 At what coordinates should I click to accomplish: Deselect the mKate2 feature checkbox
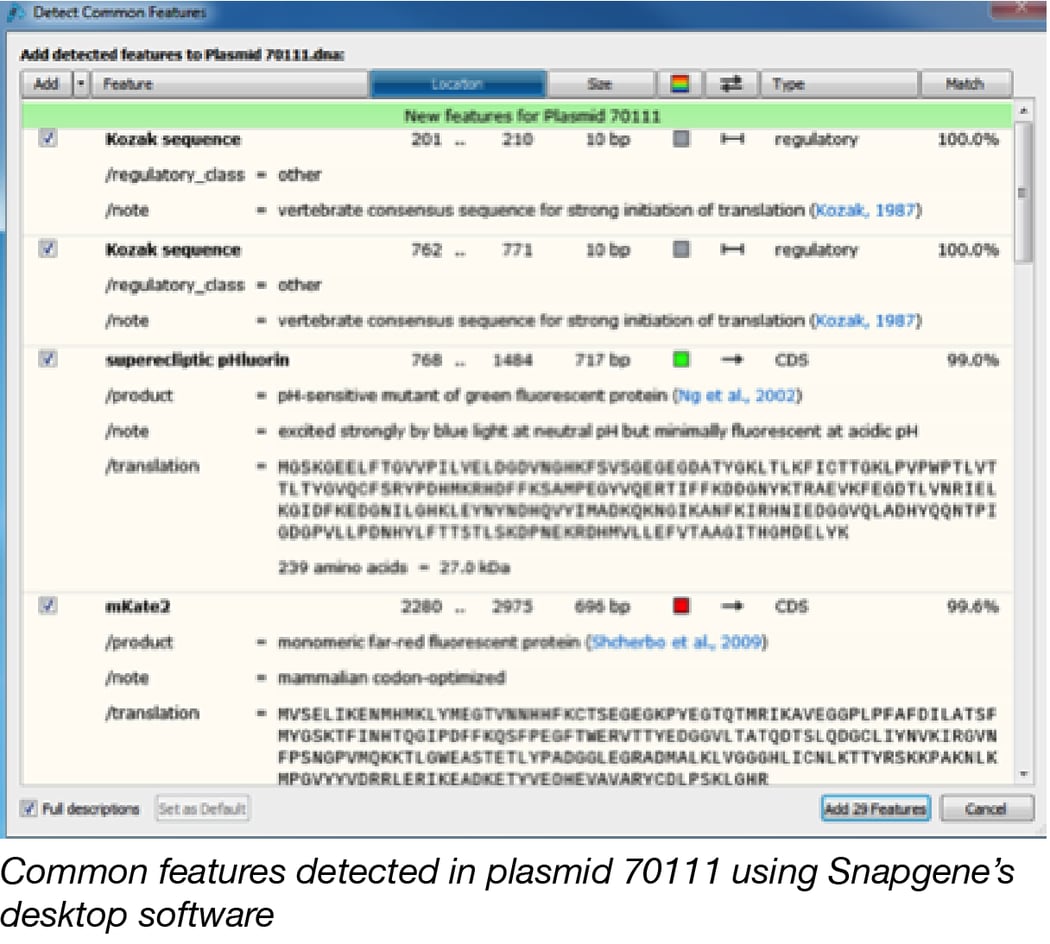pyautogui.click(x=47, y=605)
